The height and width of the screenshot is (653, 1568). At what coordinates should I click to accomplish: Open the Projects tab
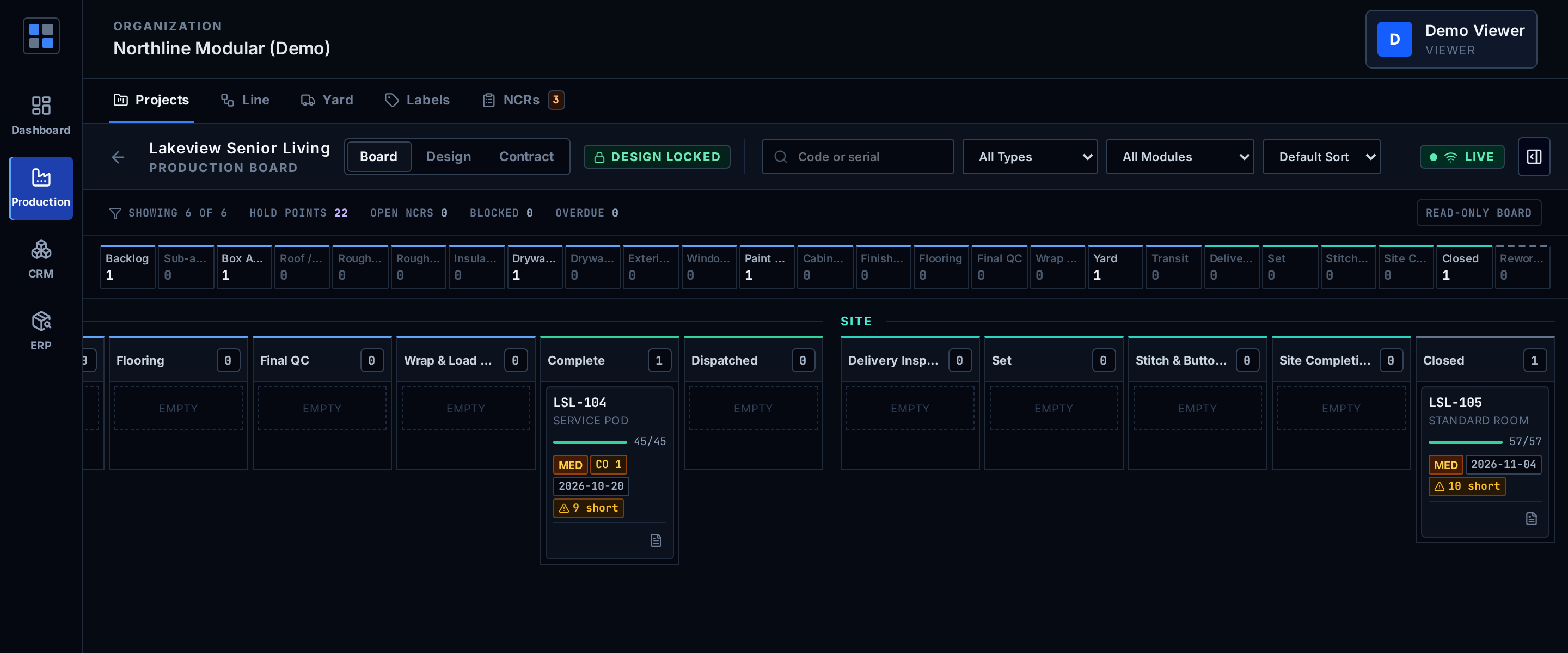point(151,100)
